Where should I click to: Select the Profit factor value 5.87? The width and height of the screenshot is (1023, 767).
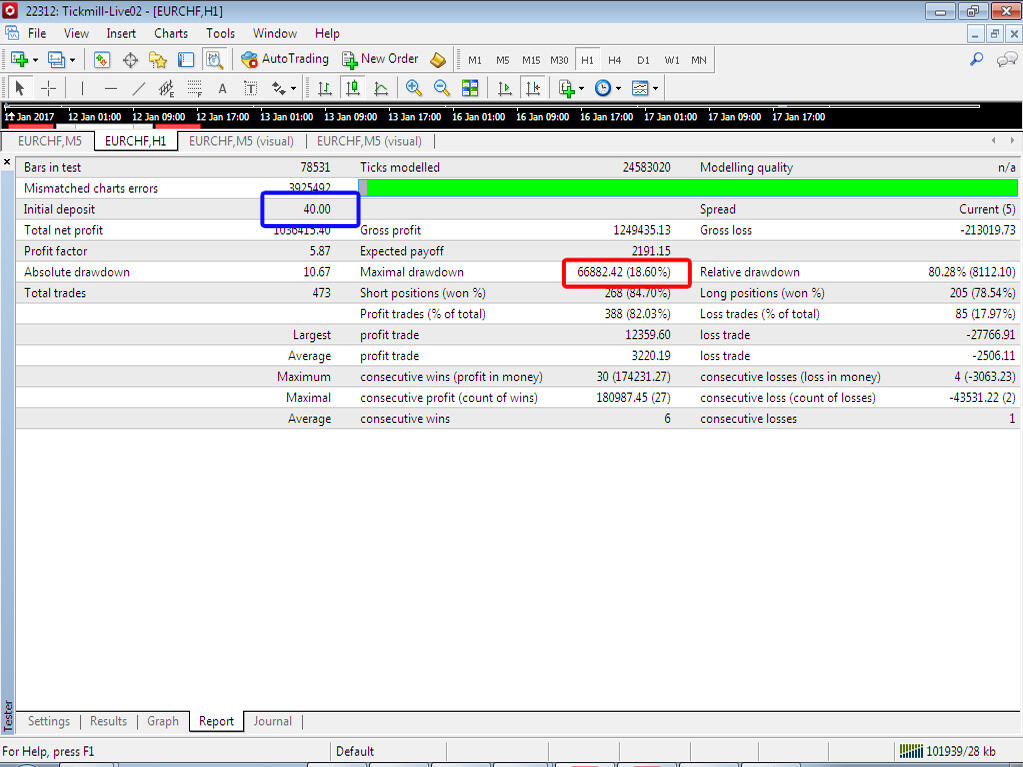(320, 251)
